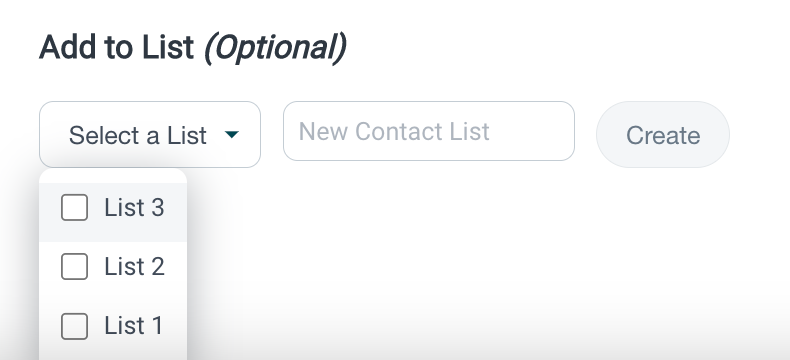
Task: Choose the List 2 menu entry label
Action: pyautogui.click(x=134, y=266)
